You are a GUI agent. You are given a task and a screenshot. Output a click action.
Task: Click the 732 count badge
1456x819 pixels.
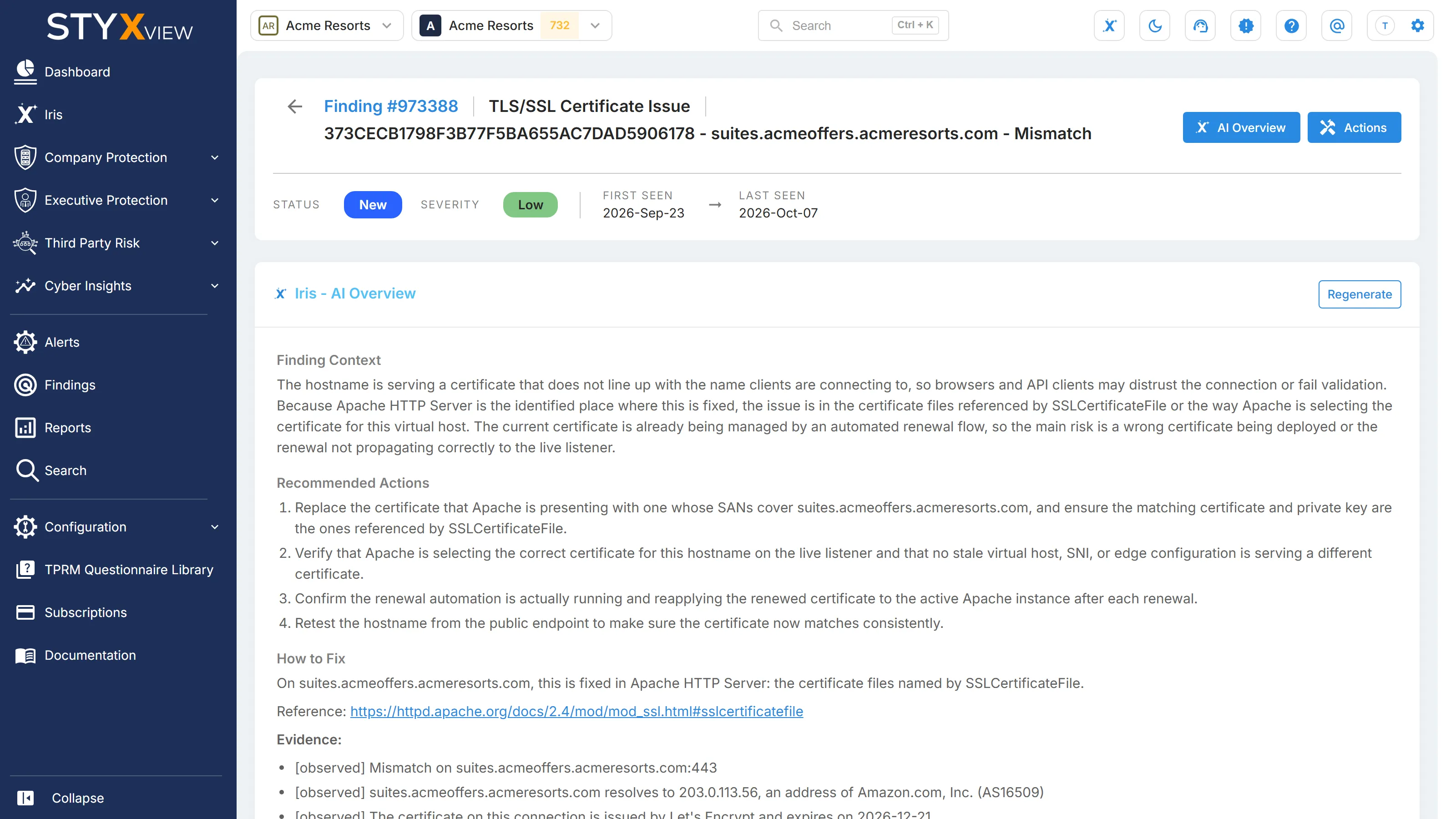point(559,25)
